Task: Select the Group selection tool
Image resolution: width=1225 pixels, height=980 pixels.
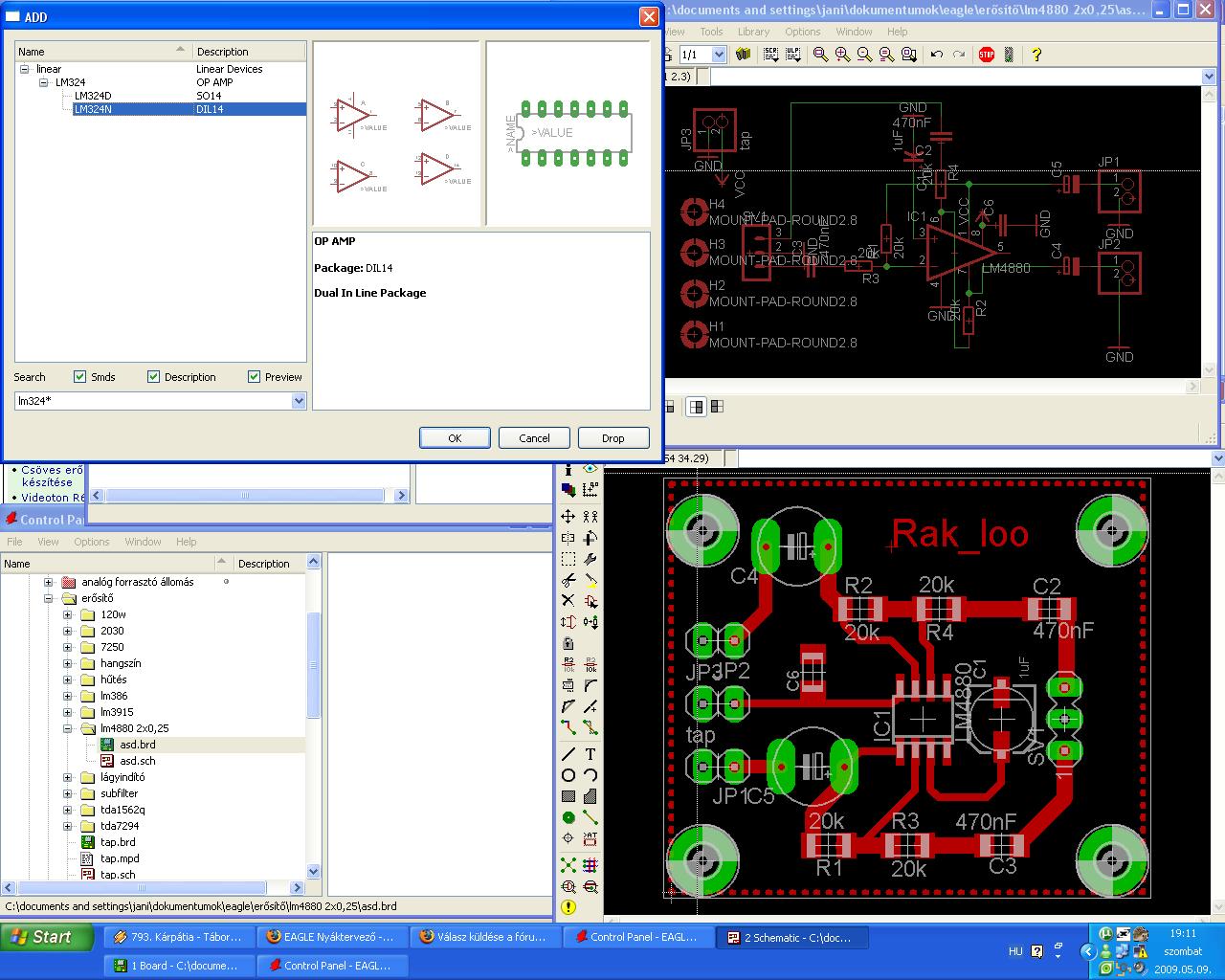Action: click(568, 559)
